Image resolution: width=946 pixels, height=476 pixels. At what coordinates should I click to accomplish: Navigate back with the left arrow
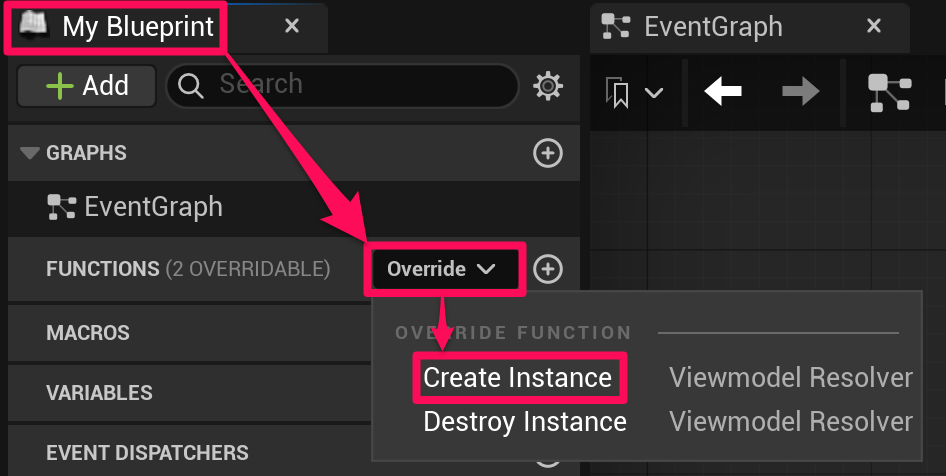point(723,93)
